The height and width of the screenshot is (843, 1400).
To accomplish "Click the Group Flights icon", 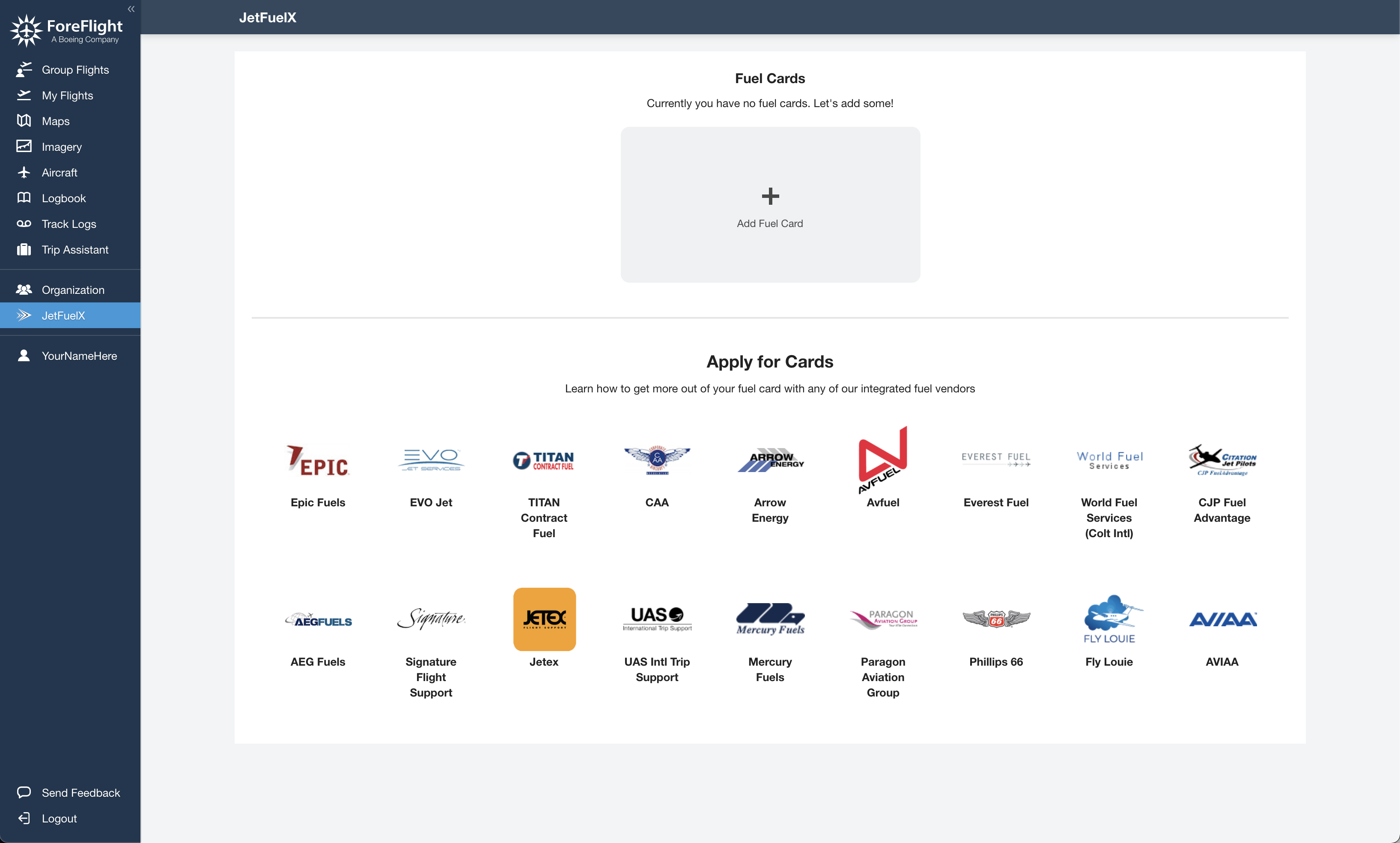I will 24,69.
